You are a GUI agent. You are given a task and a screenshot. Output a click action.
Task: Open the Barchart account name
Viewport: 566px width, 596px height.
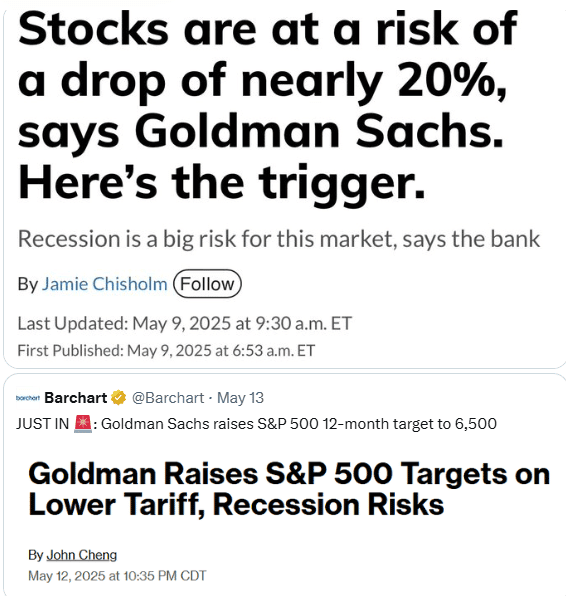(x=76, y=398)
